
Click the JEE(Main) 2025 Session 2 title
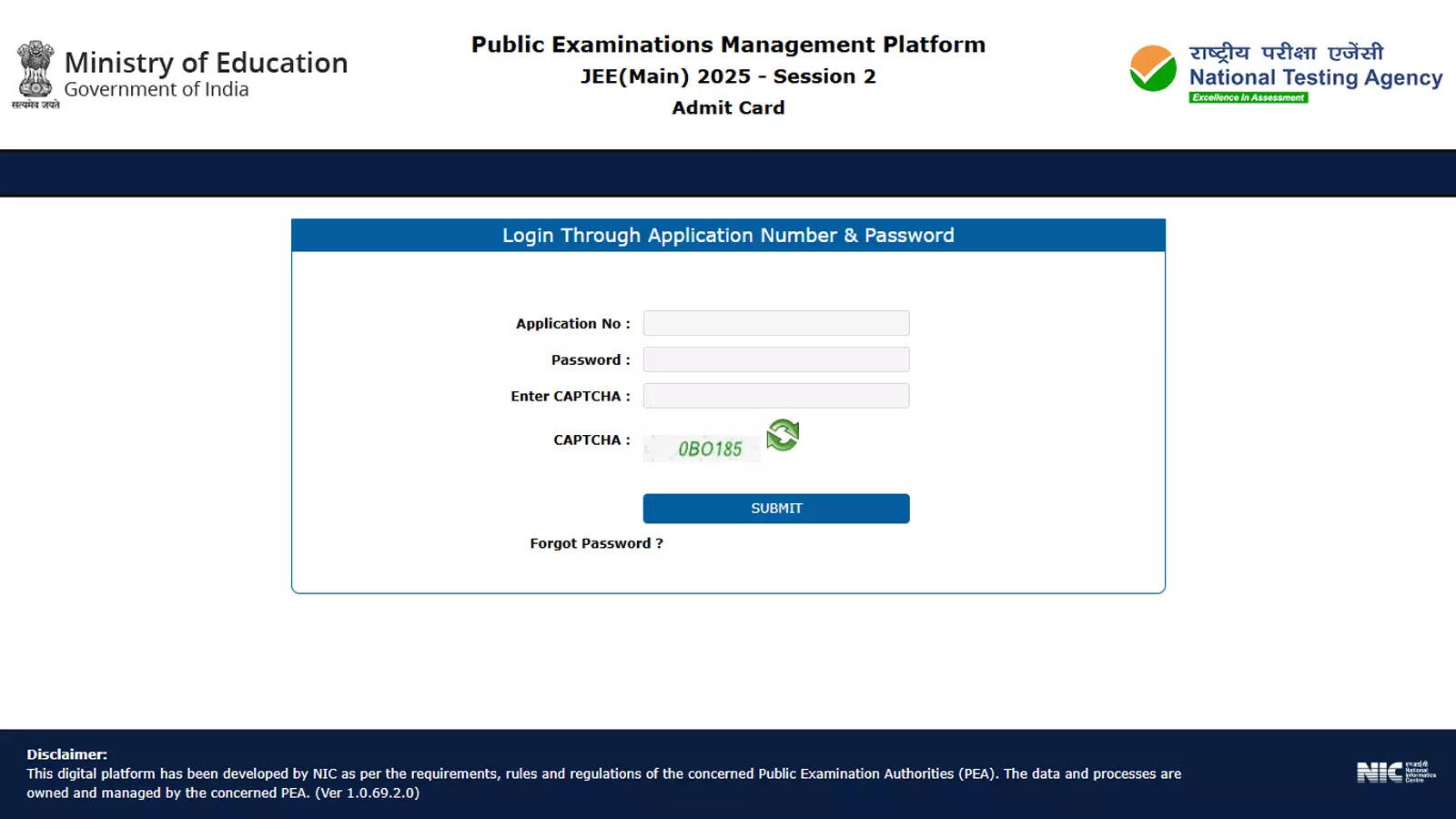pos(727,76)
